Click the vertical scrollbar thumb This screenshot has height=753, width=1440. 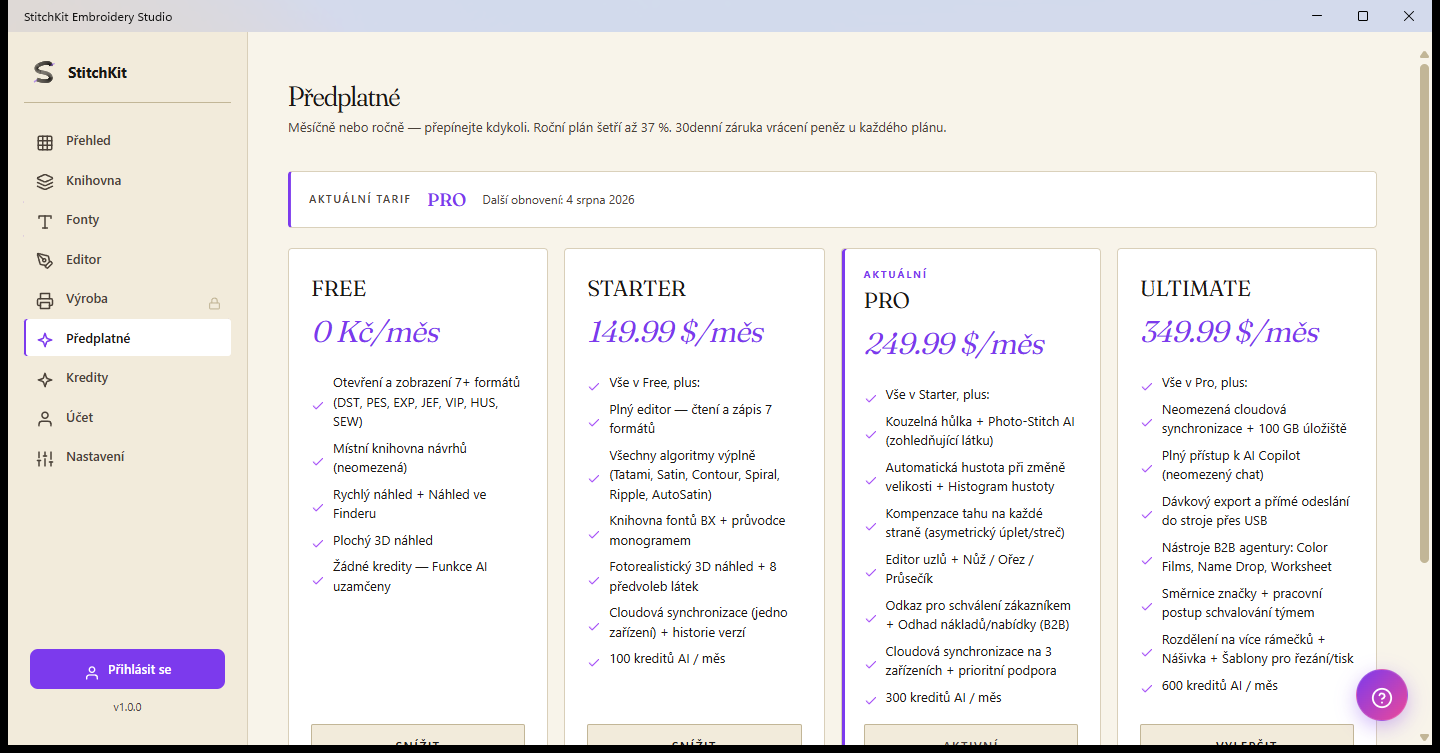pos(1425,312)
